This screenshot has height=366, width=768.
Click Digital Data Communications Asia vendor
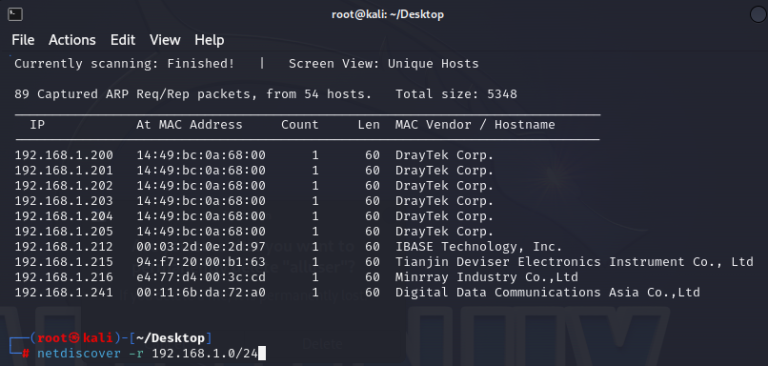548,293
